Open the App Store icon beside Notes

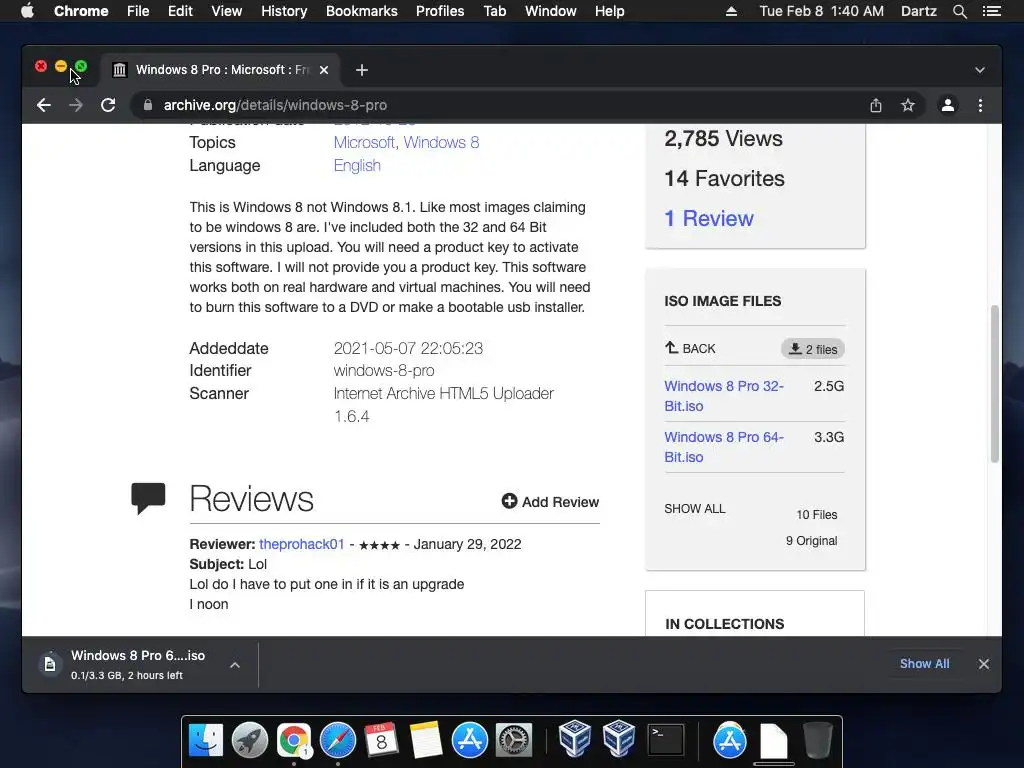pyautogui.click(x=470, y=741)
